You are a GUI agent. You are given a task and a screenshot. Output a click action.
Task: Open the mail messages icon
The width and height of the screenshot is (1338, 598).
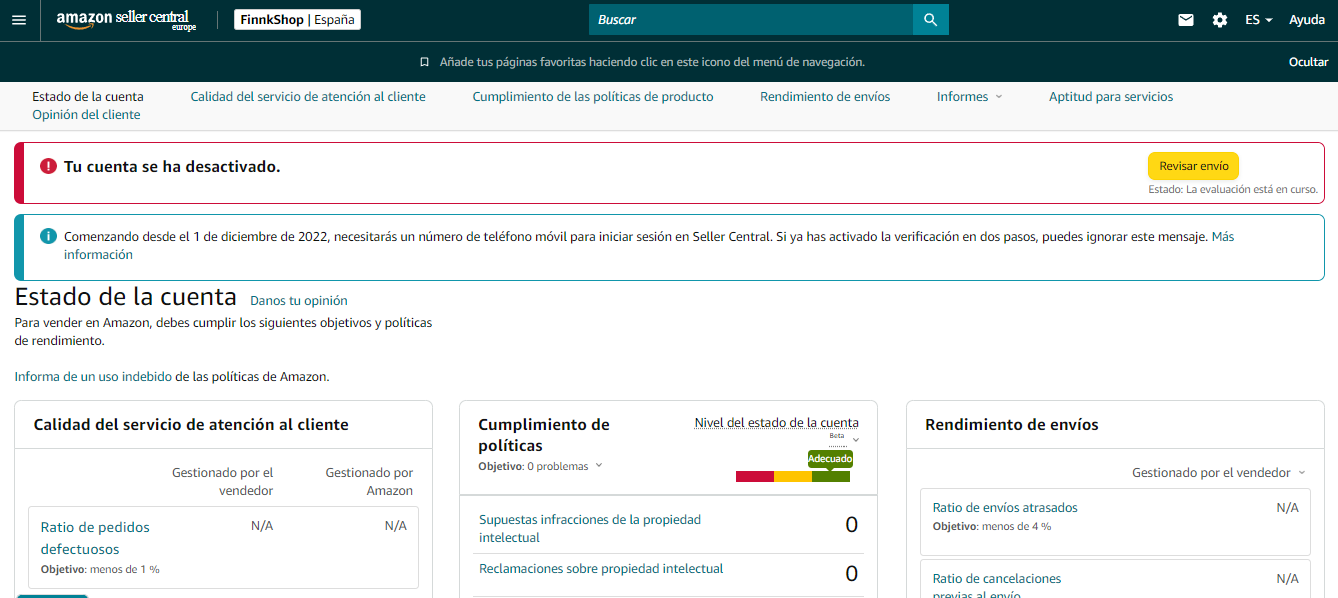point(1186,20)
